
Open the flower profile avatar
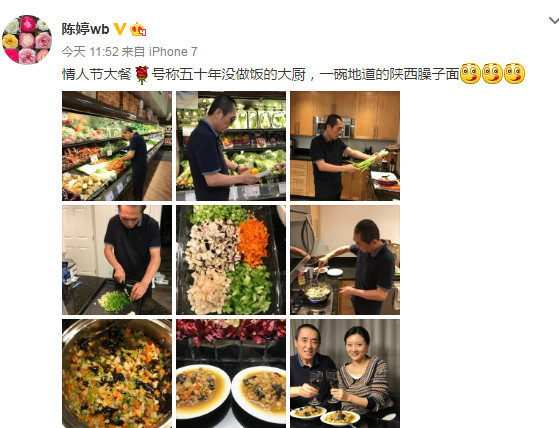tap(27, 40)
